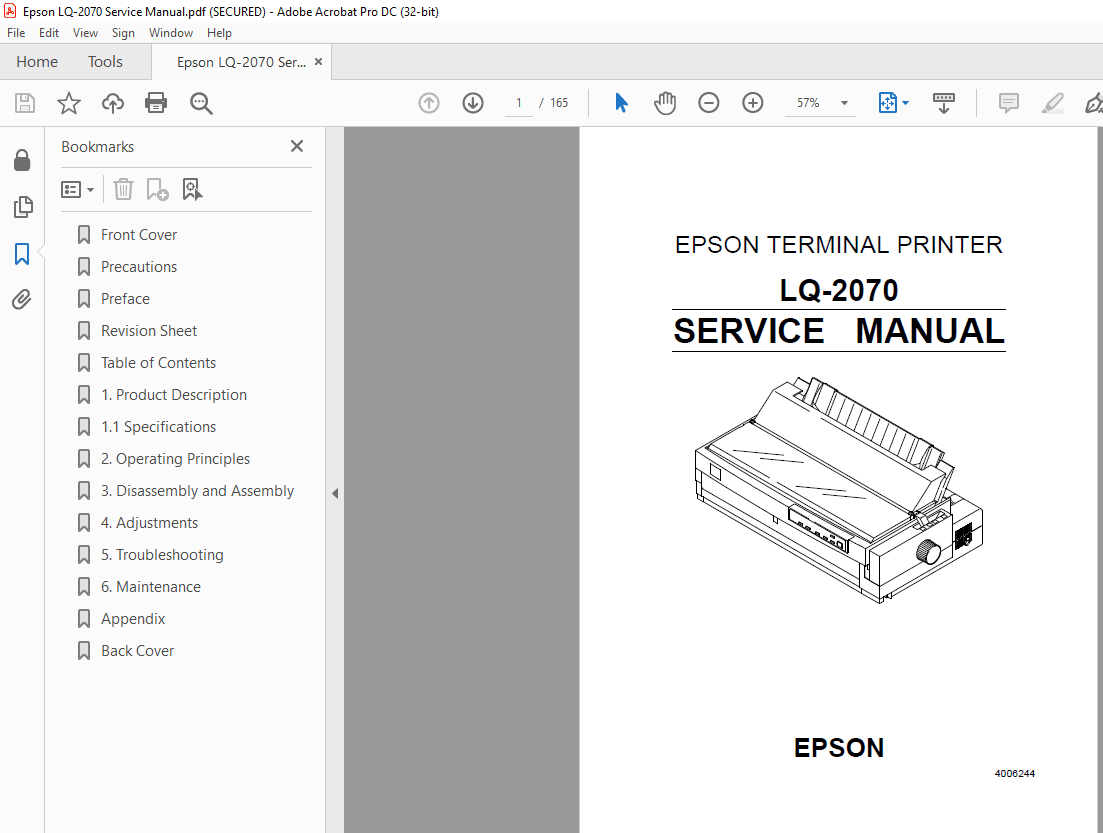Switch to the Tools tab

105,61
